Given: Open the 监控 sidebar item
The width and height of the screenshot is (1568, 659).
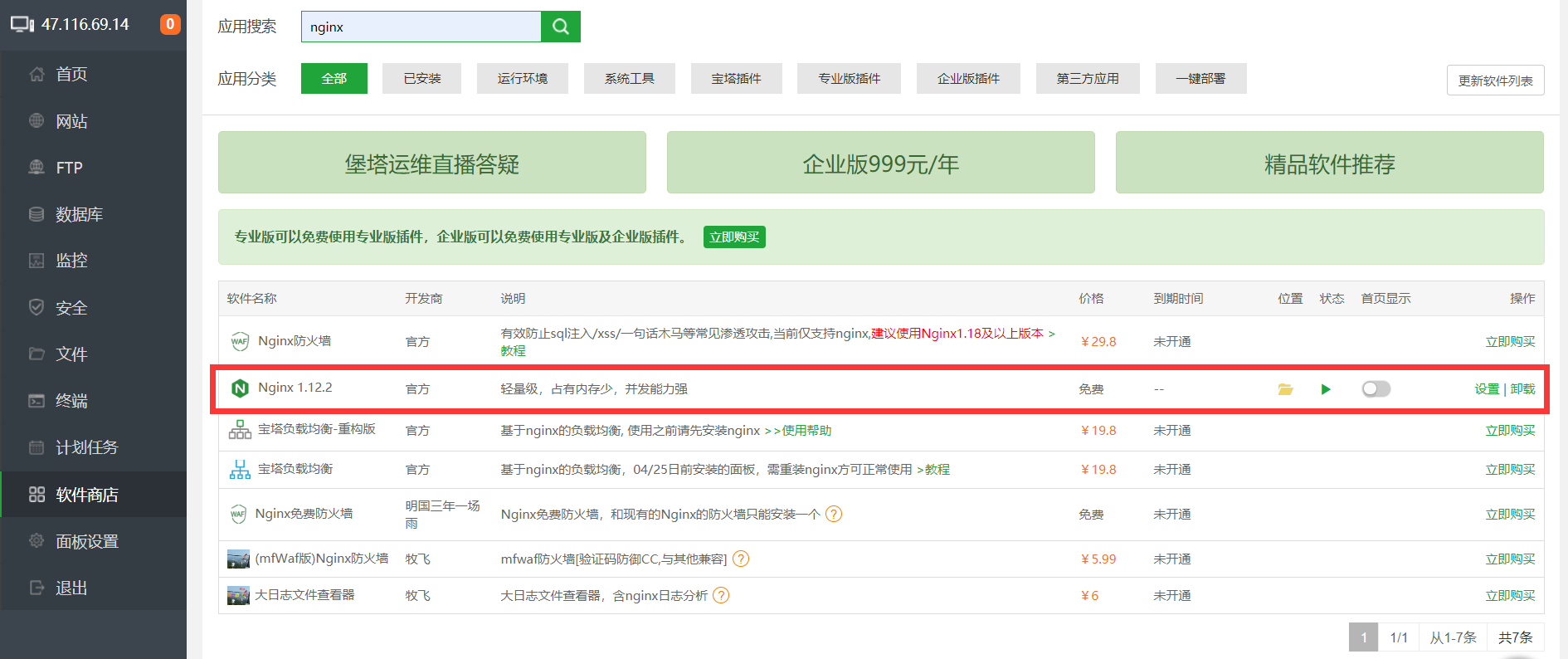Looking at the screenshot, I should click(93, 261).
